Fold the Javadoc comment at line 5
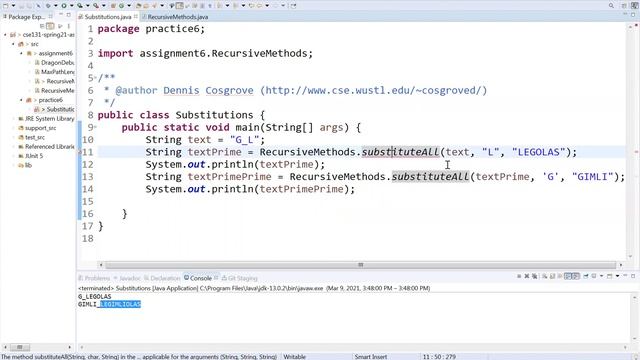Screen dimensions: 640x360 tap(96, 77)
